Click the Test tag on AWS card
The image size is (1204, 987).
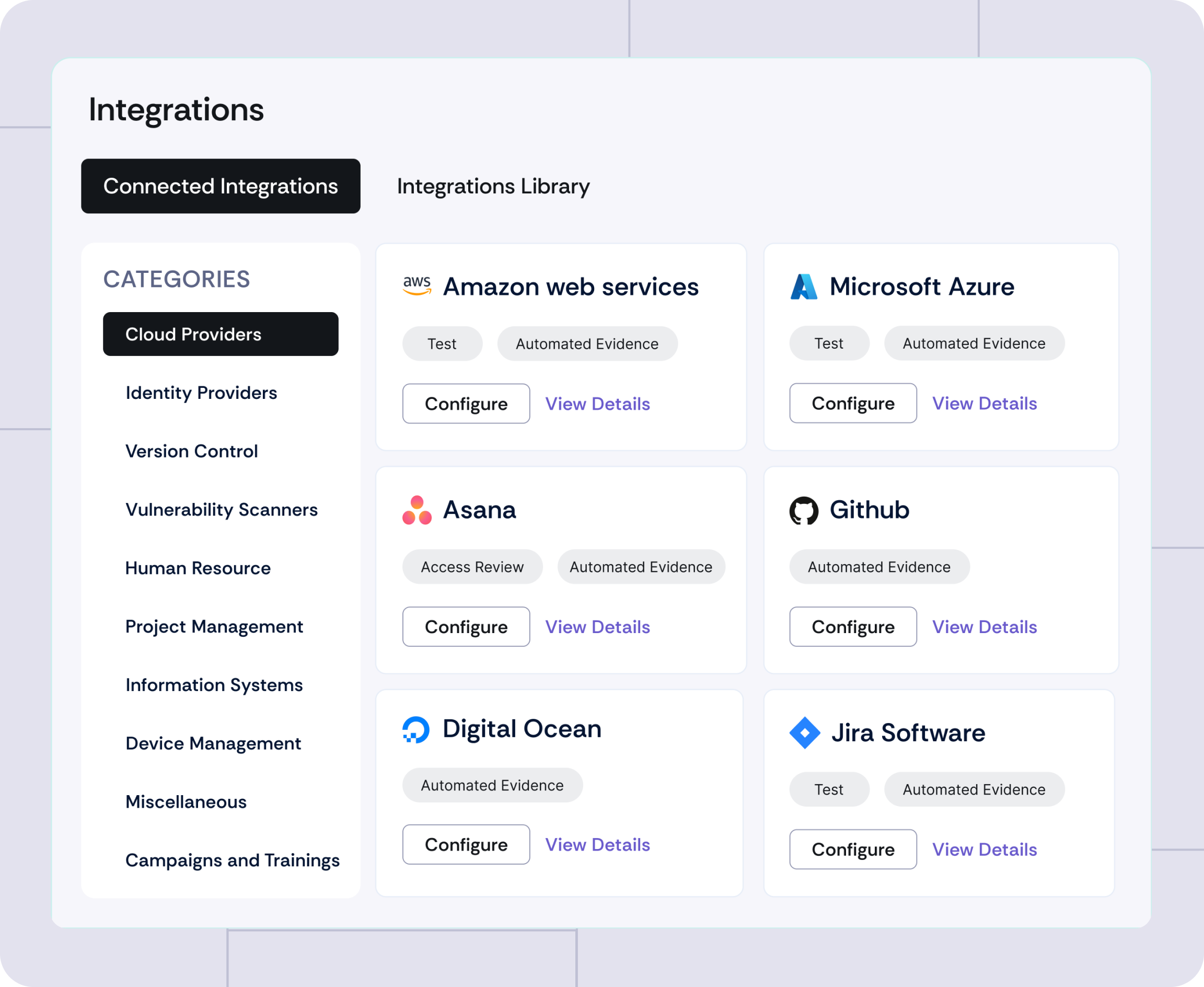pos(442,343)
